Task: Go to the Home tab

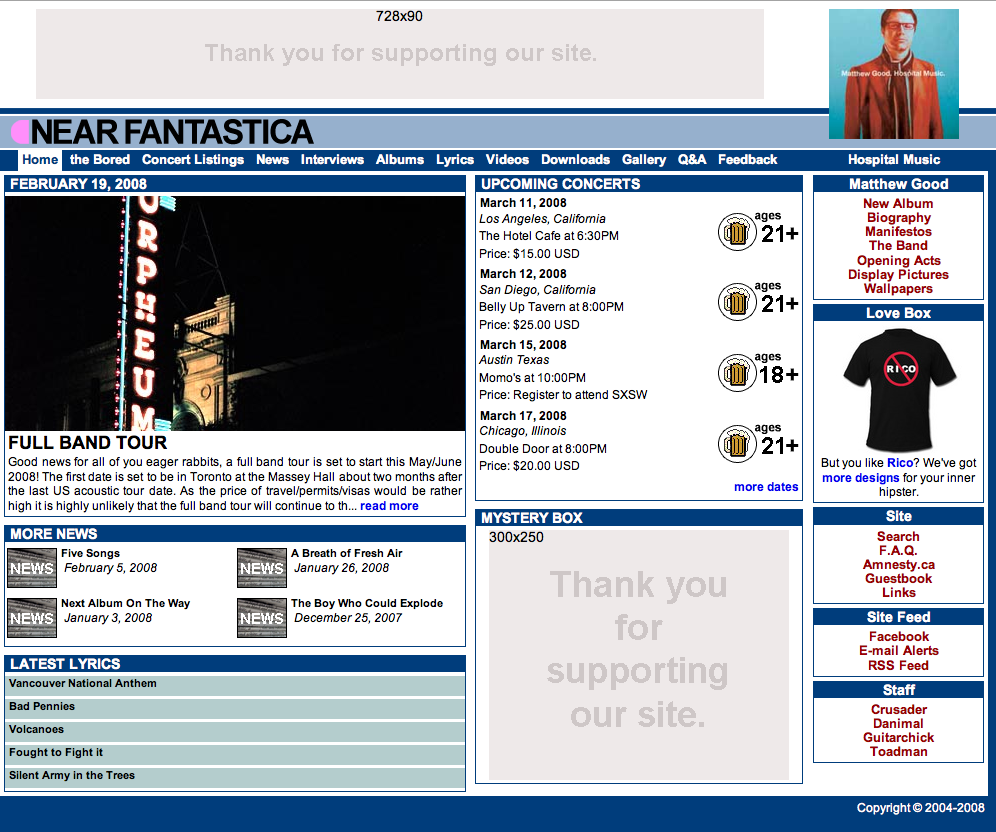Action: tap(40, 159)
